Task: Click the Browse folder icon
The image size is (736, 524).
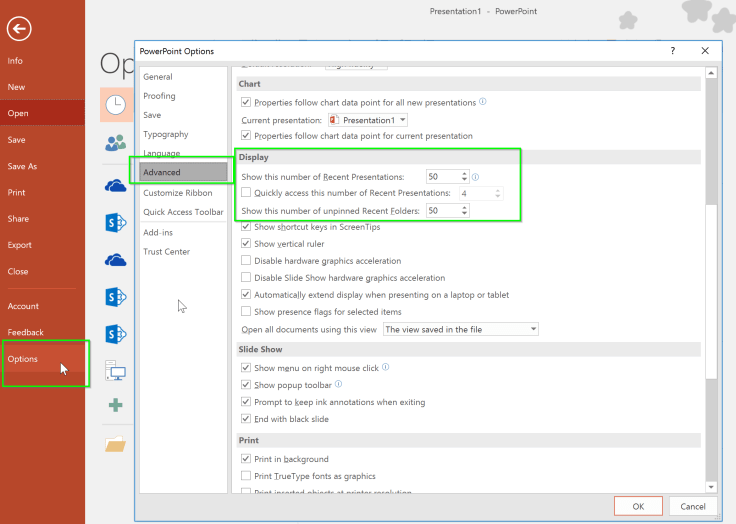Action: tap(115, 445)
